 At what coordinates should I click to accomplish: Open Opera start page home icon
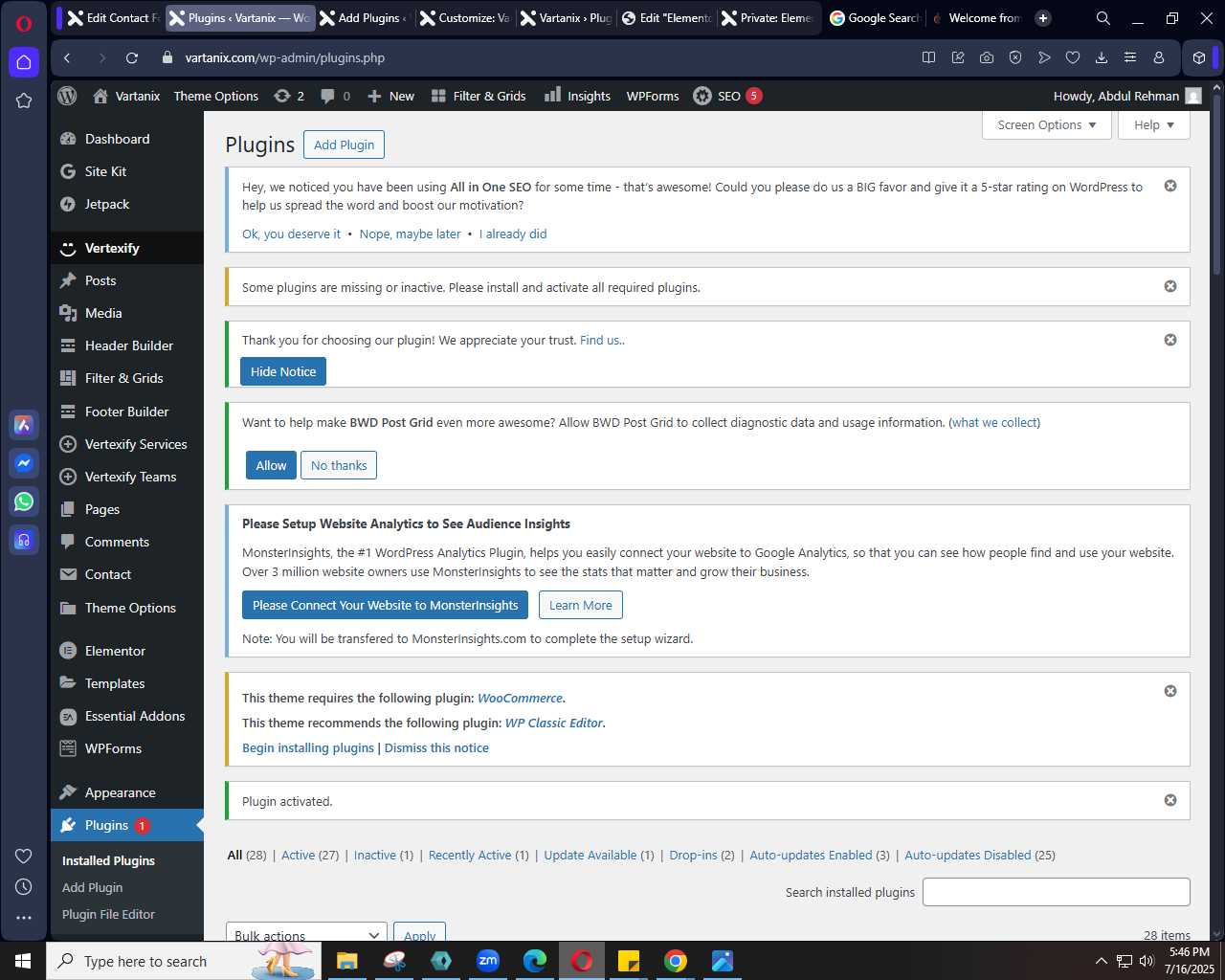[24, 62]
